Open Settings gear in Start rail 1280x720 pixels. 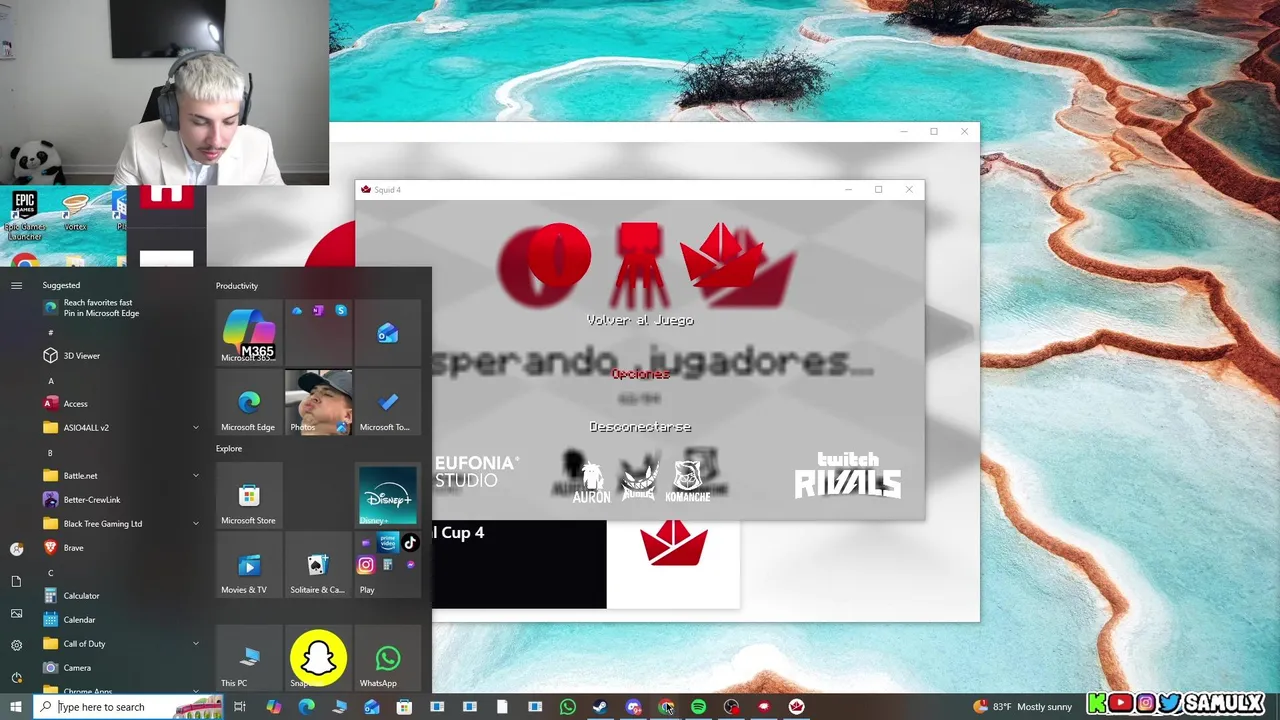[16, 645]
